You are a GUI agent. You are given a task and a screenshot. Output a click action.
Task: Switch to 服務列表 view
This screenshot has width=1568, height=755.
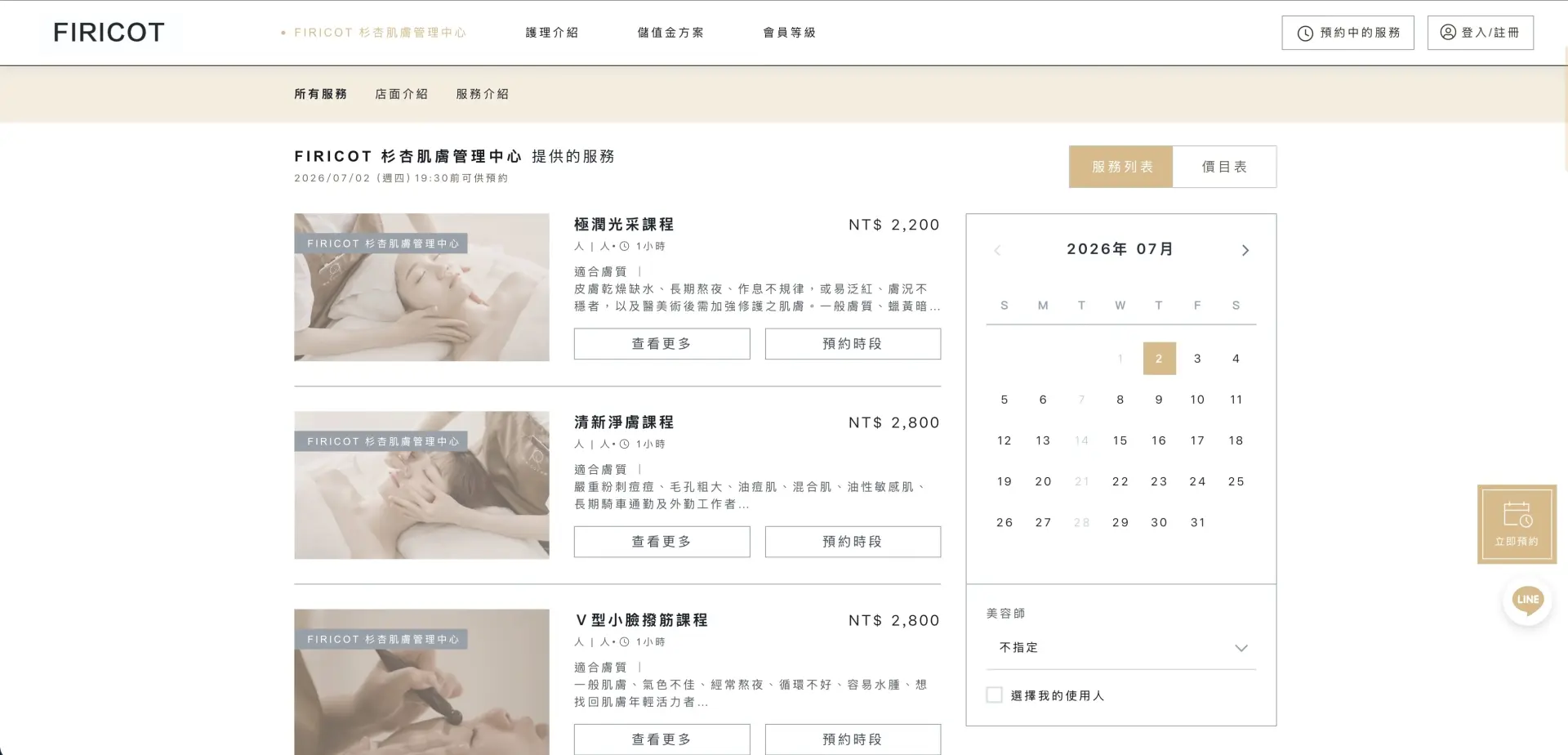1120,167
